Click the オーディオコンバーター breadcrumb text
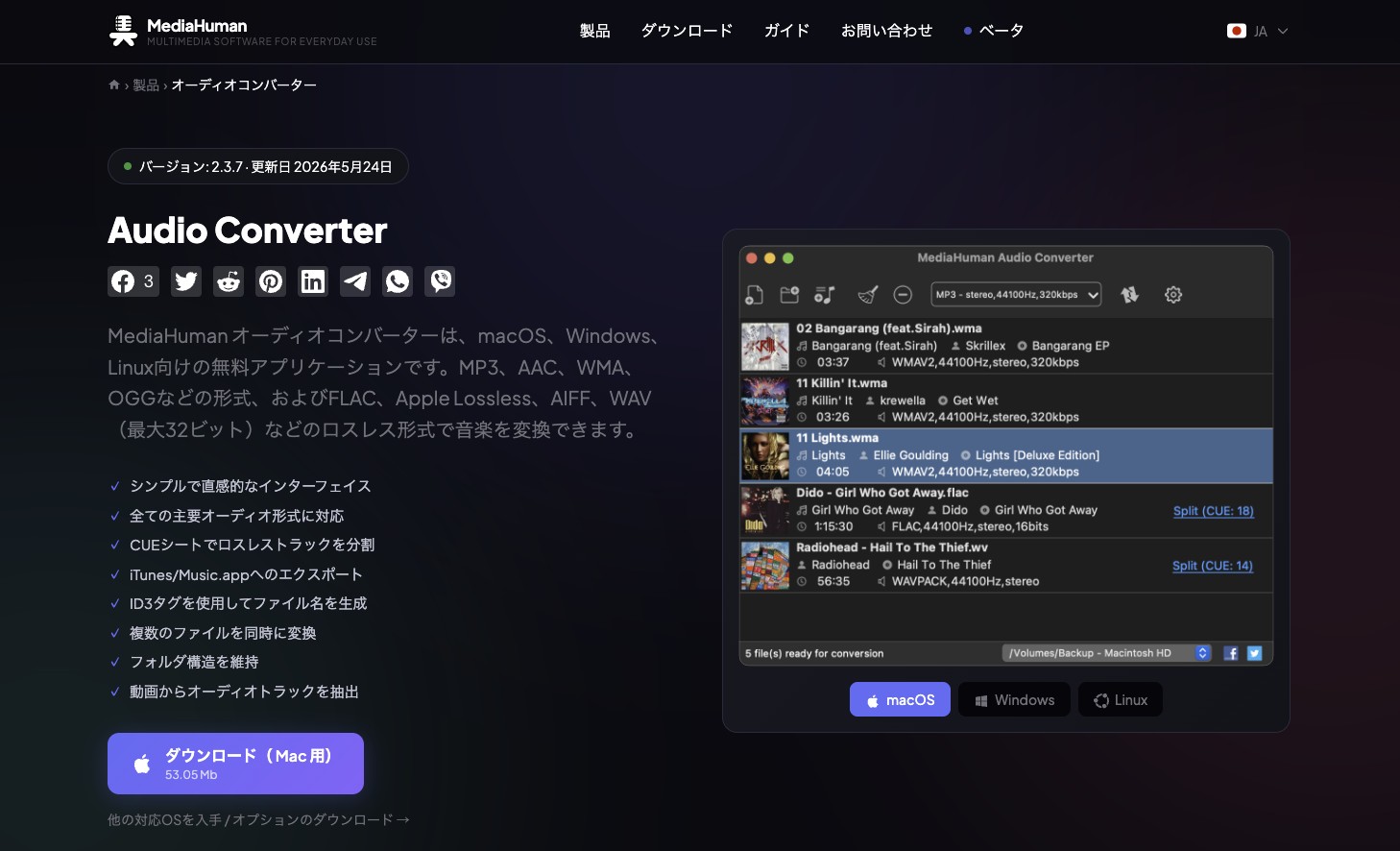Viewport: 1400px width, 851px height. click(244, 85)
